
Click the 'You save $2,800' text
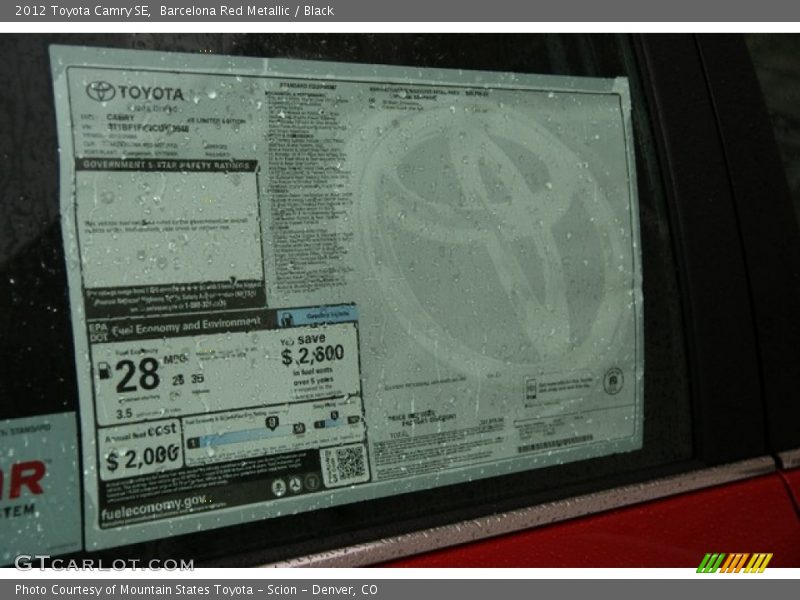tap(313, 351)
